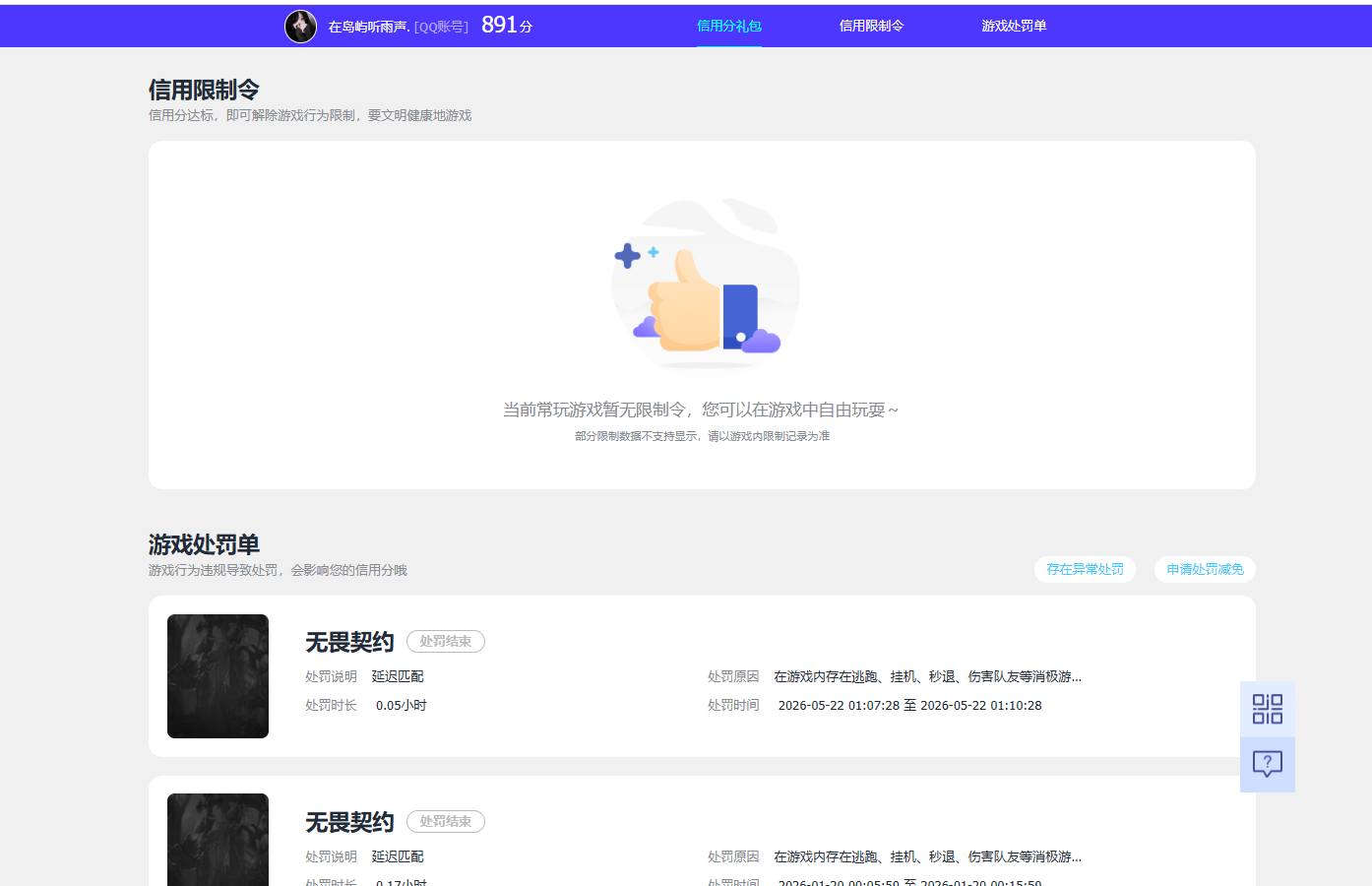
Task: Click the thumbs-up illustration
Action: click(x=705, y=284)
